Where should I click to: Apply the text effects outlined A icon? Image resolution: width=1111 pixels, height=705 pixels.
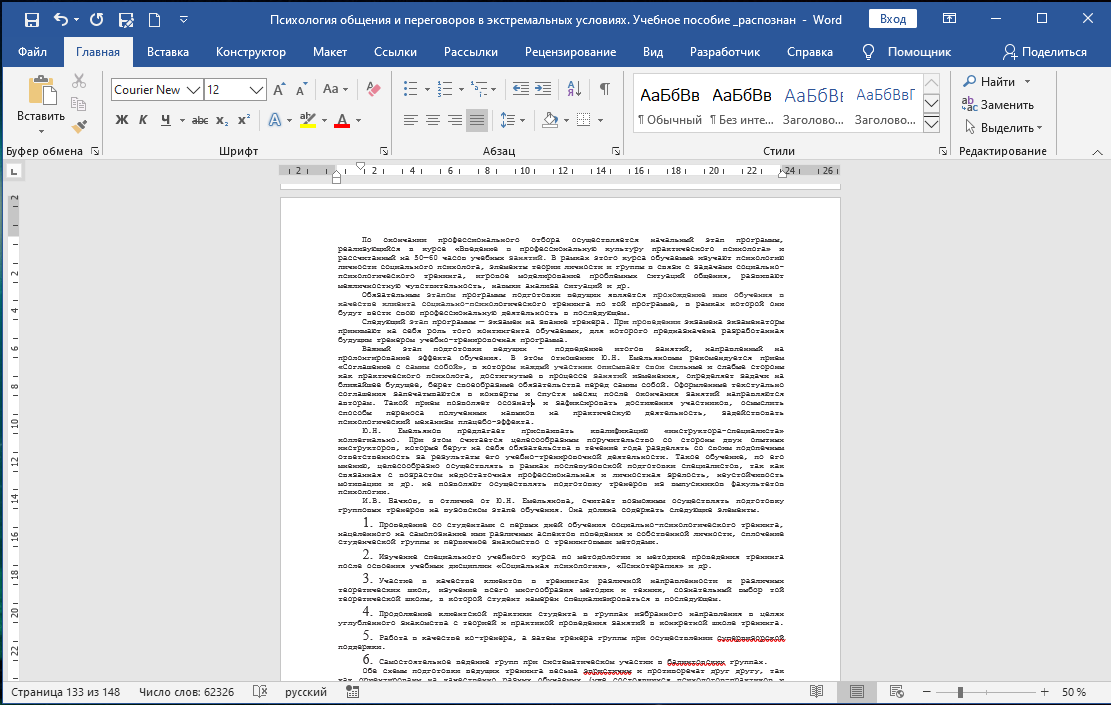(x=274, y=121)
